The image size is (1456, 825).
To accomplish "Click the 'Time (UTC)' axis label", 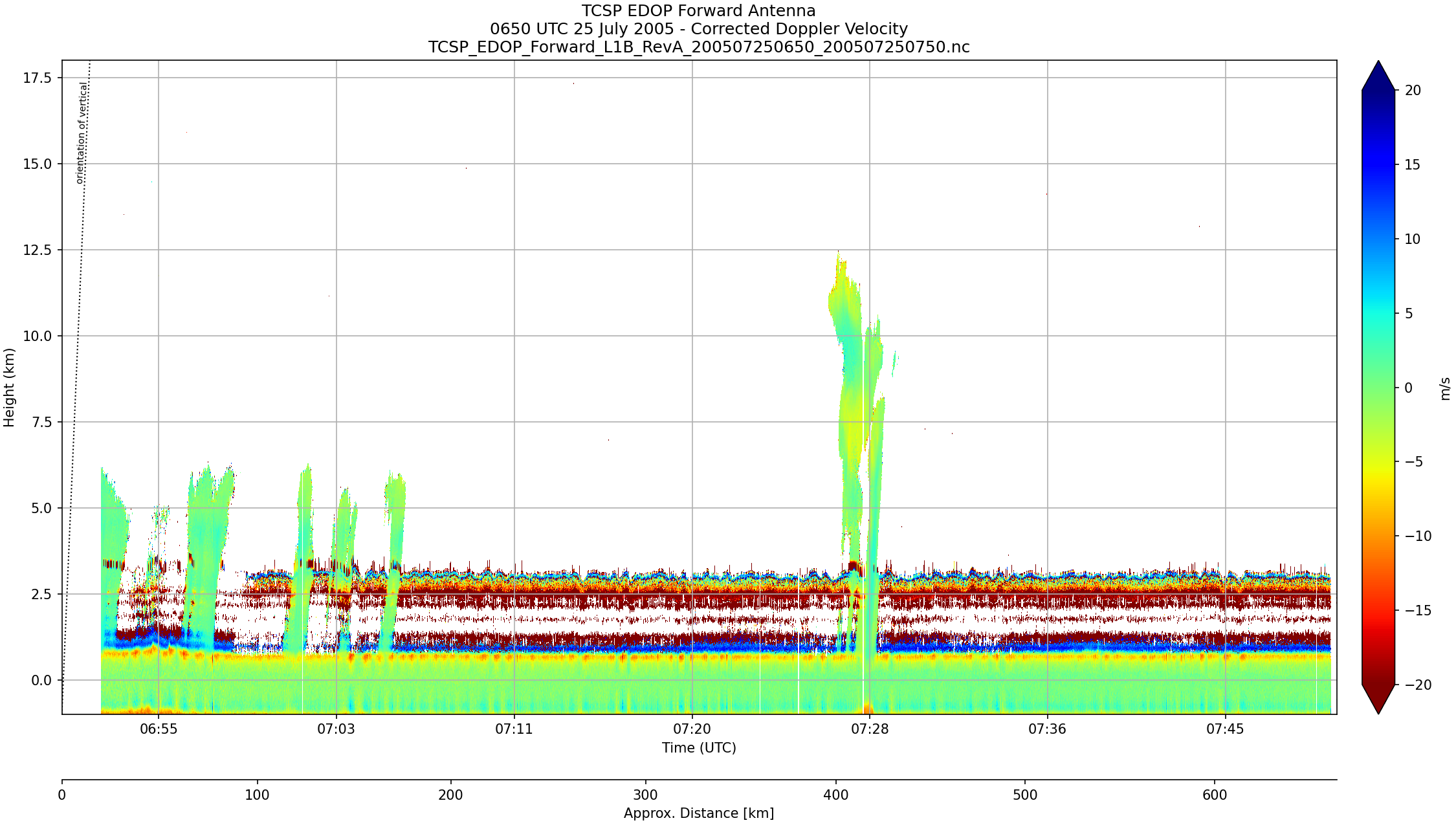I will point(699,748).
